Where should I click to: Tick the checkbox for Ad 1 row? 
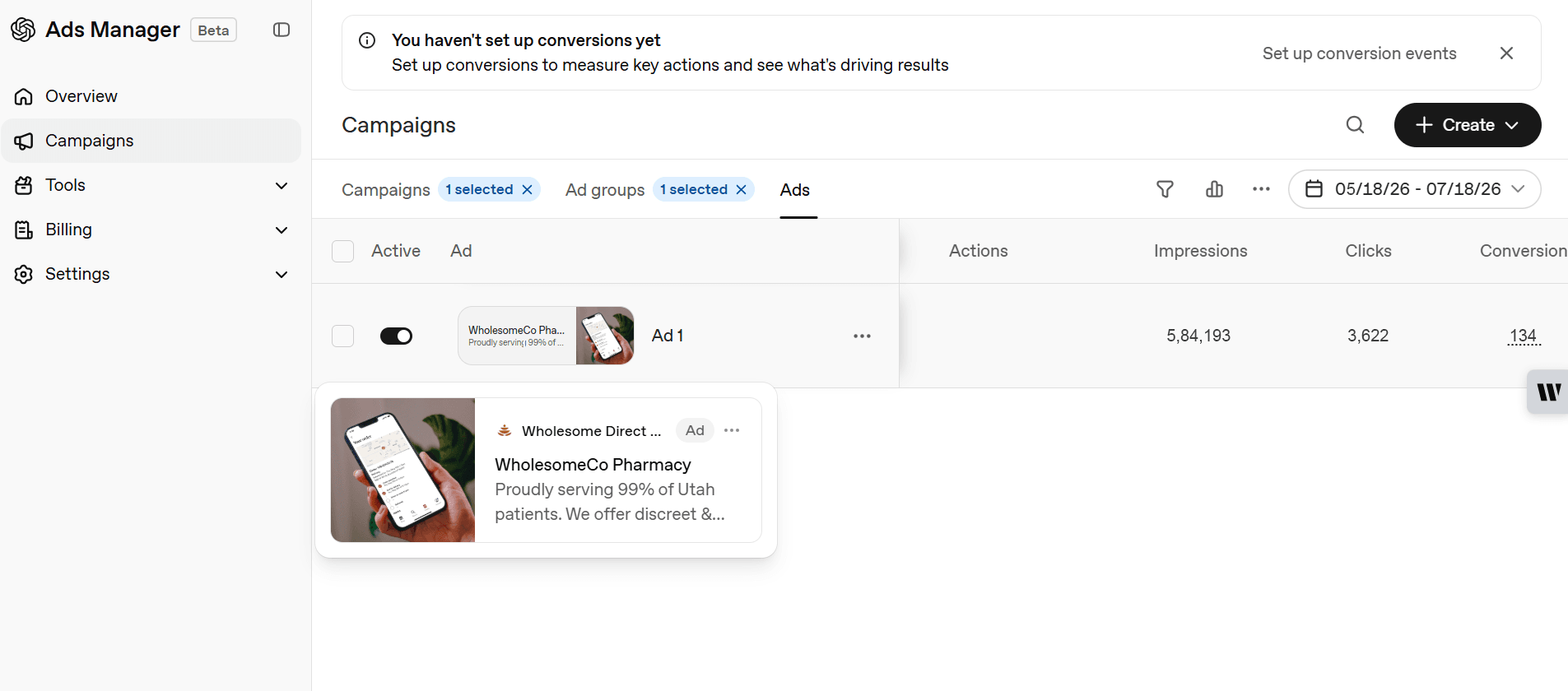click(x=342, y=336)
